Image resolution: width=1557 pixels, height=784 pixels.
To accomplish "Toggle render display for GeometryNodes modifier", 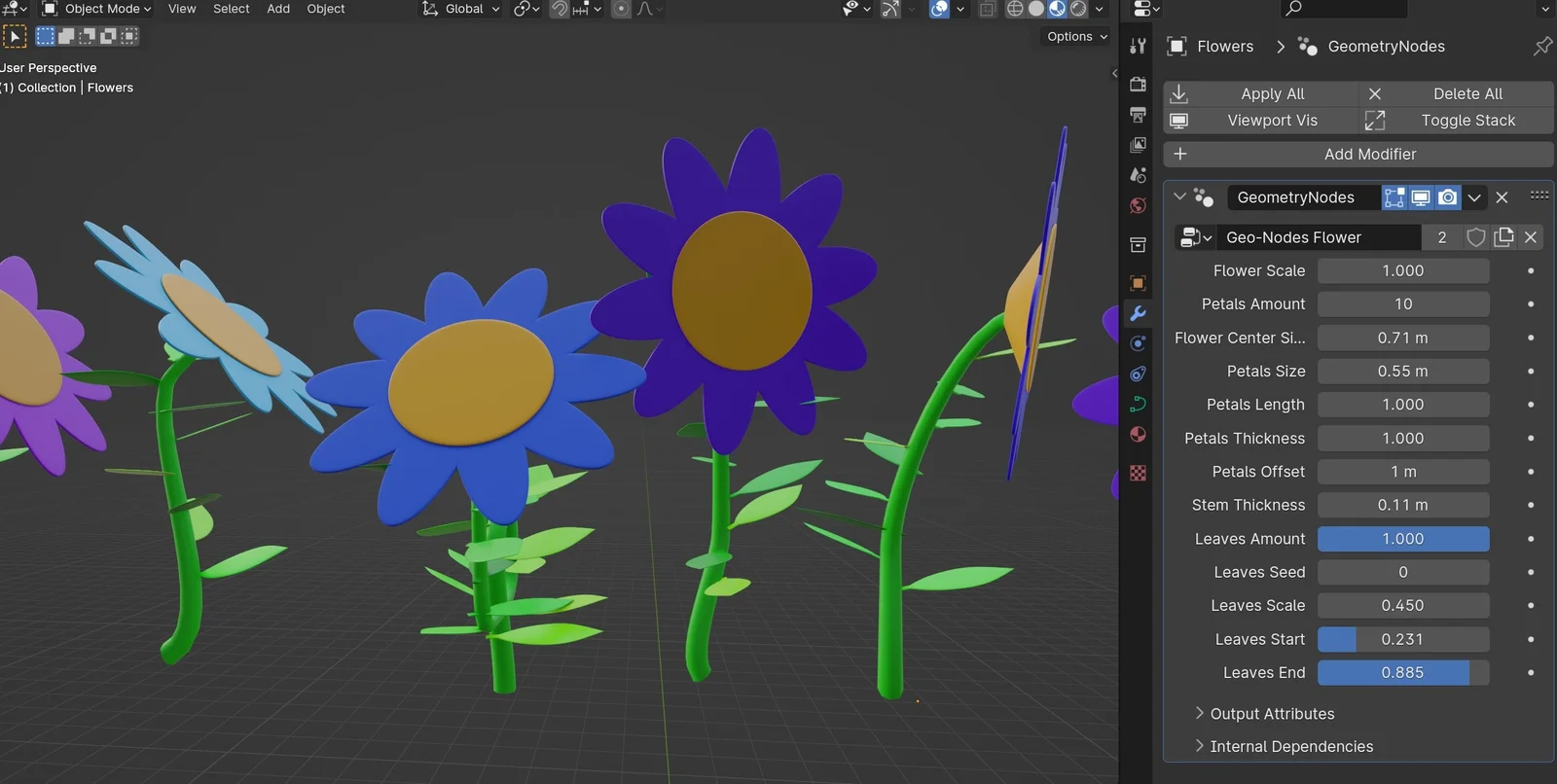I will [1448, 197].
